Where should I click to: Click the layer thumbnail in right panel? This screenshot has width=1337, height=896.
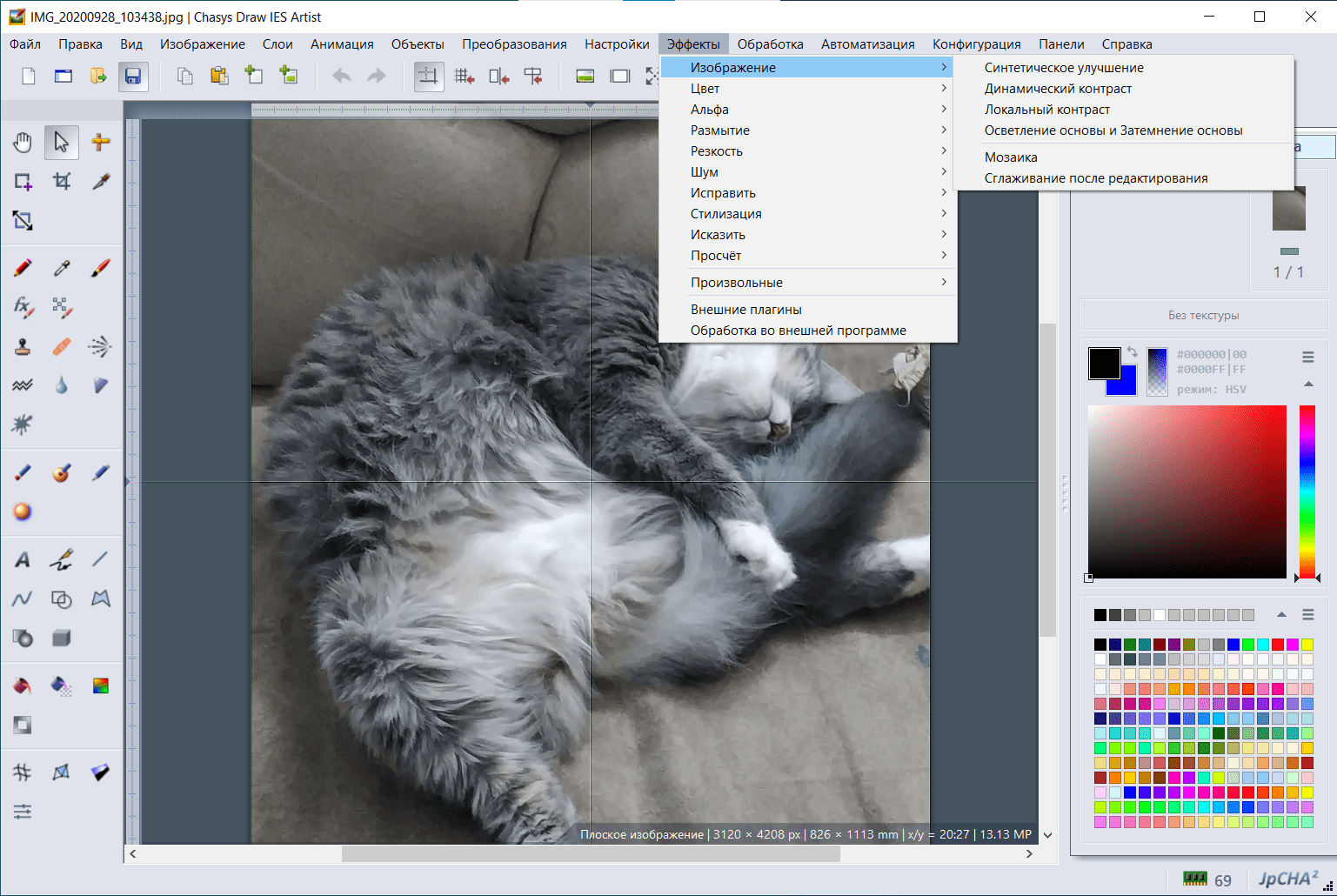pos(1288,210)
